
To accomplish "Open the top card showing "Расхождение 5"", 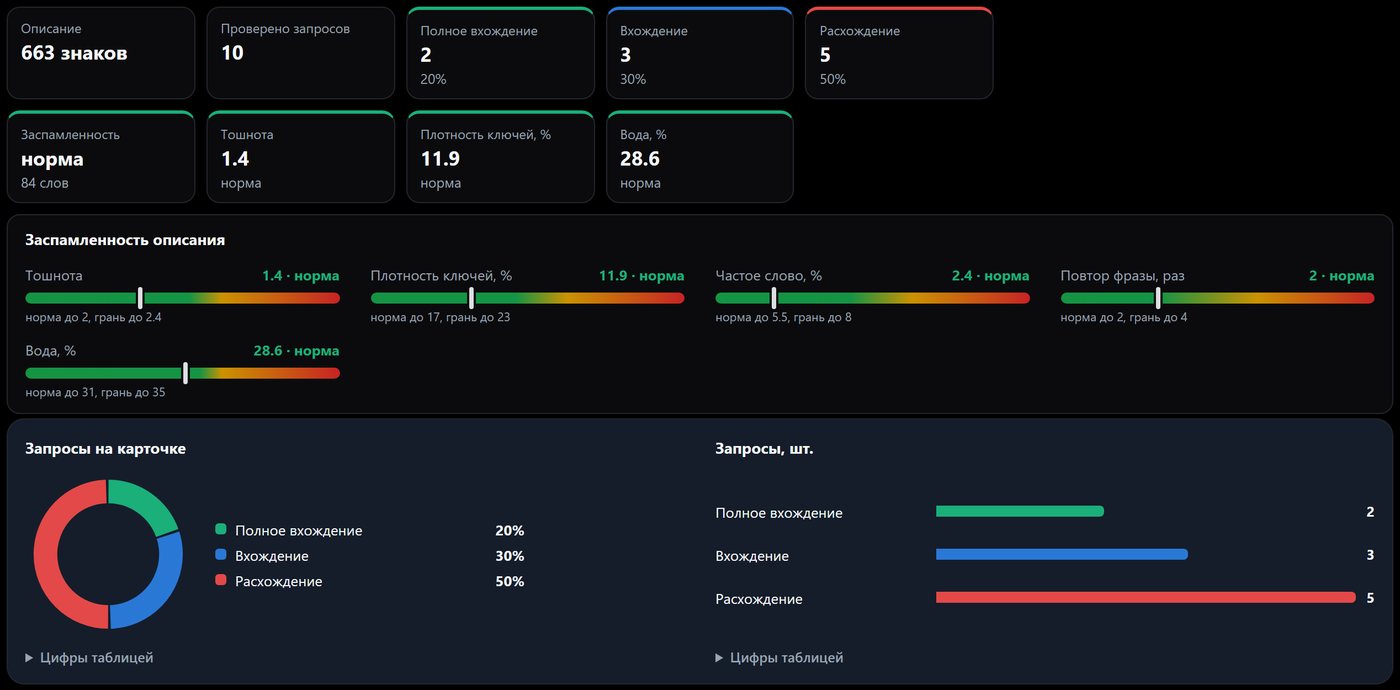I will (899, 53).
